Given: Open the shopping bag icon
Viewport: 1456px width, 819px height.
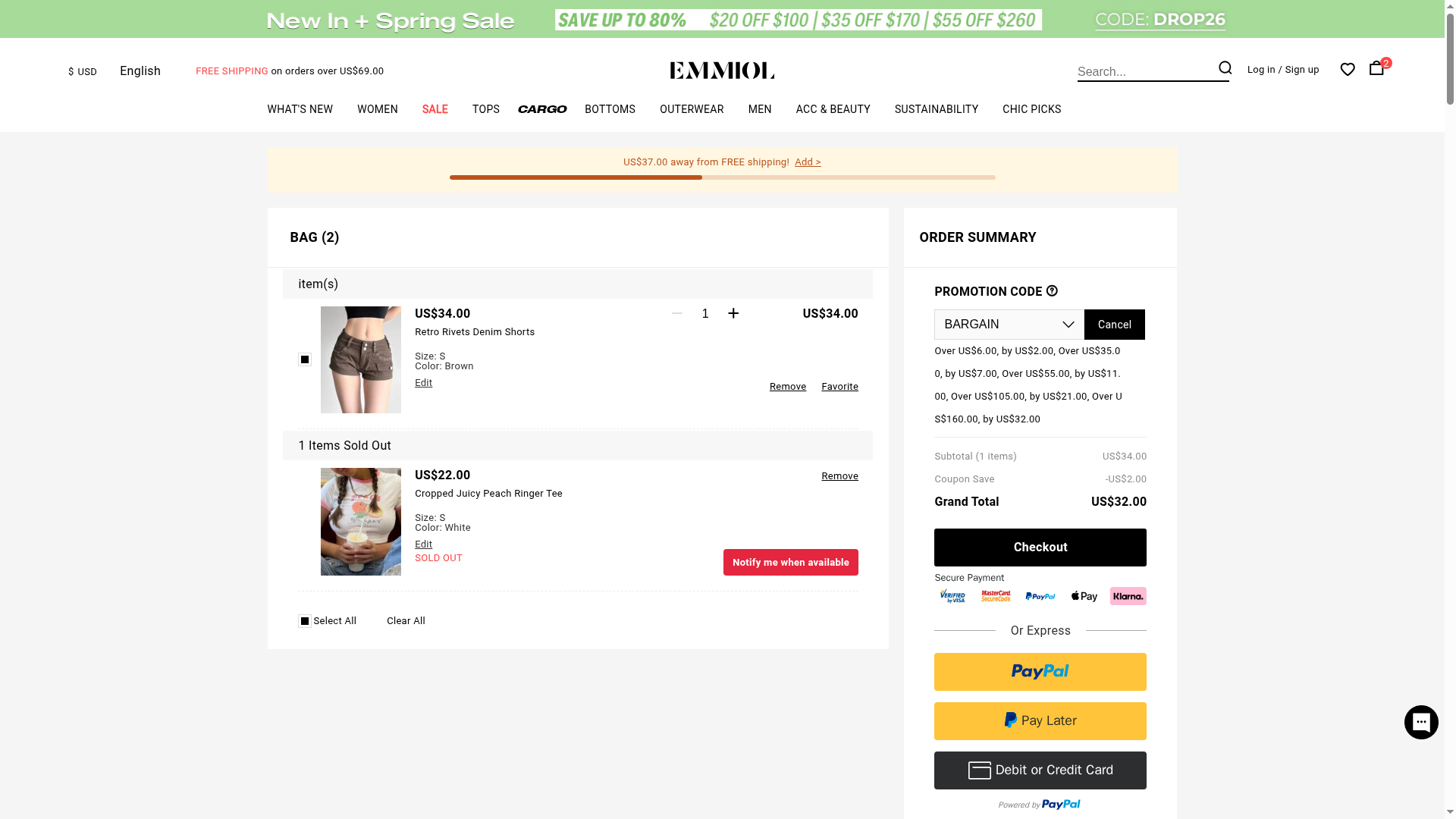Looking at the screenshot, I should (x=1376, y=68).
